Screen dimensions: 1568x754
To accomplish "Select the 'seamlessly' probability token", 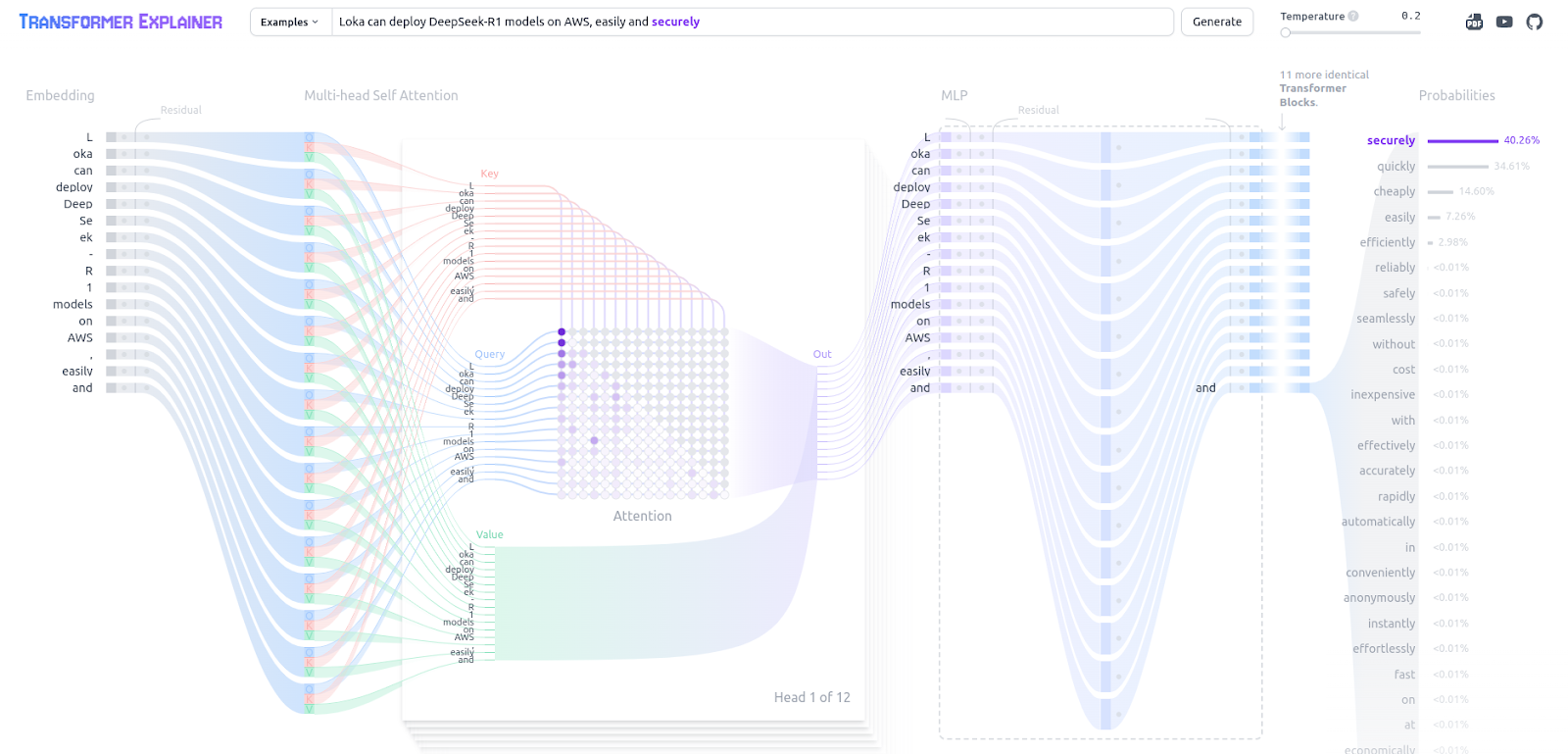I will [x=1387, y=318].
